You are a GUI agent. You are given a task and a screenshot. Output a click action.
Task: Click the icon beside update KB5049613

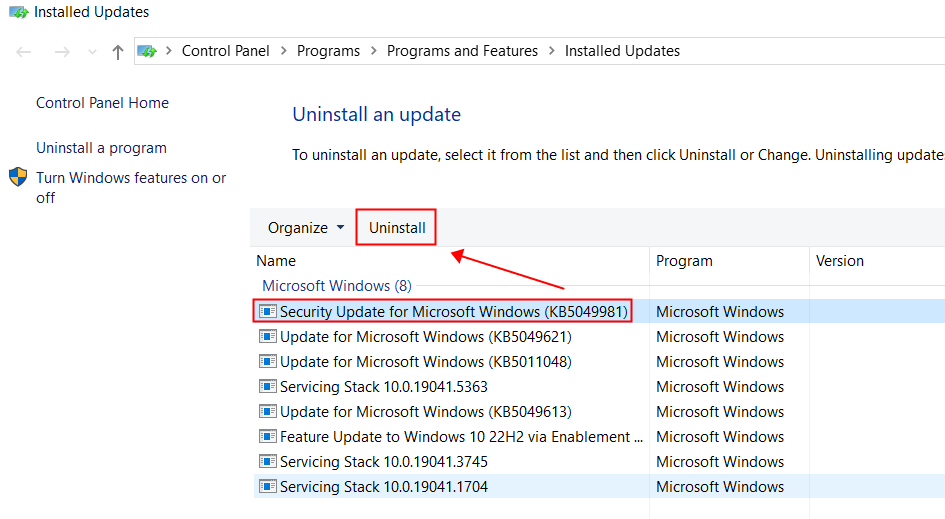coord(268,412)
